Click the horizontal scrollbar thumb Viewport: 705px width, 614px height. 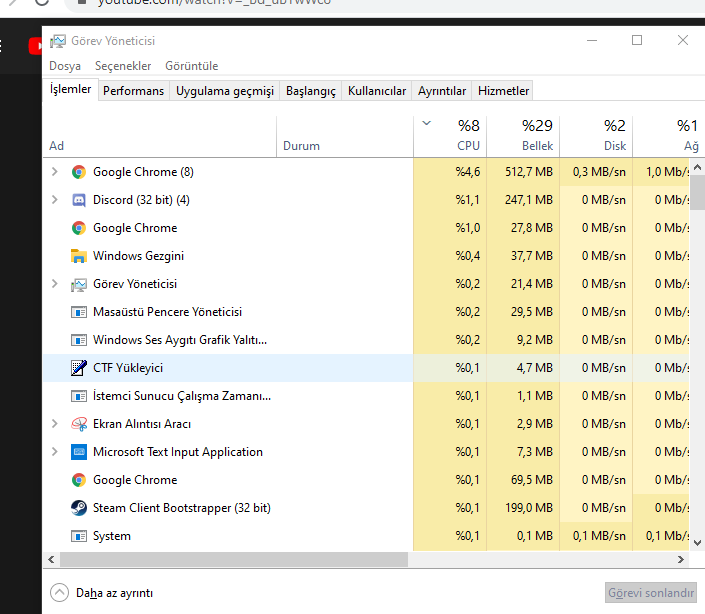(234, 560)
